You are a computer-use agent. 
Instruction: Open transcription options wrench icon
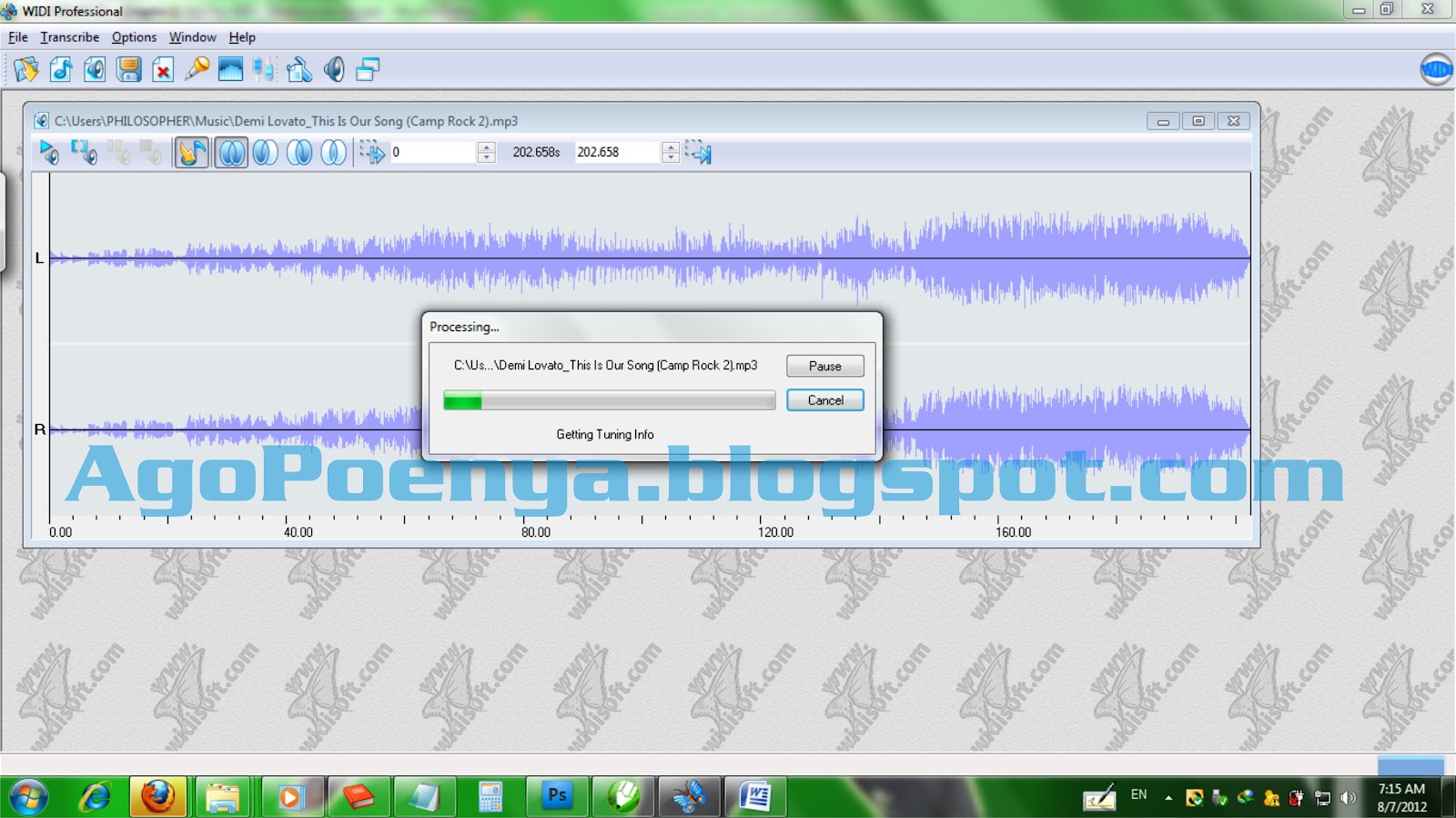299,70
